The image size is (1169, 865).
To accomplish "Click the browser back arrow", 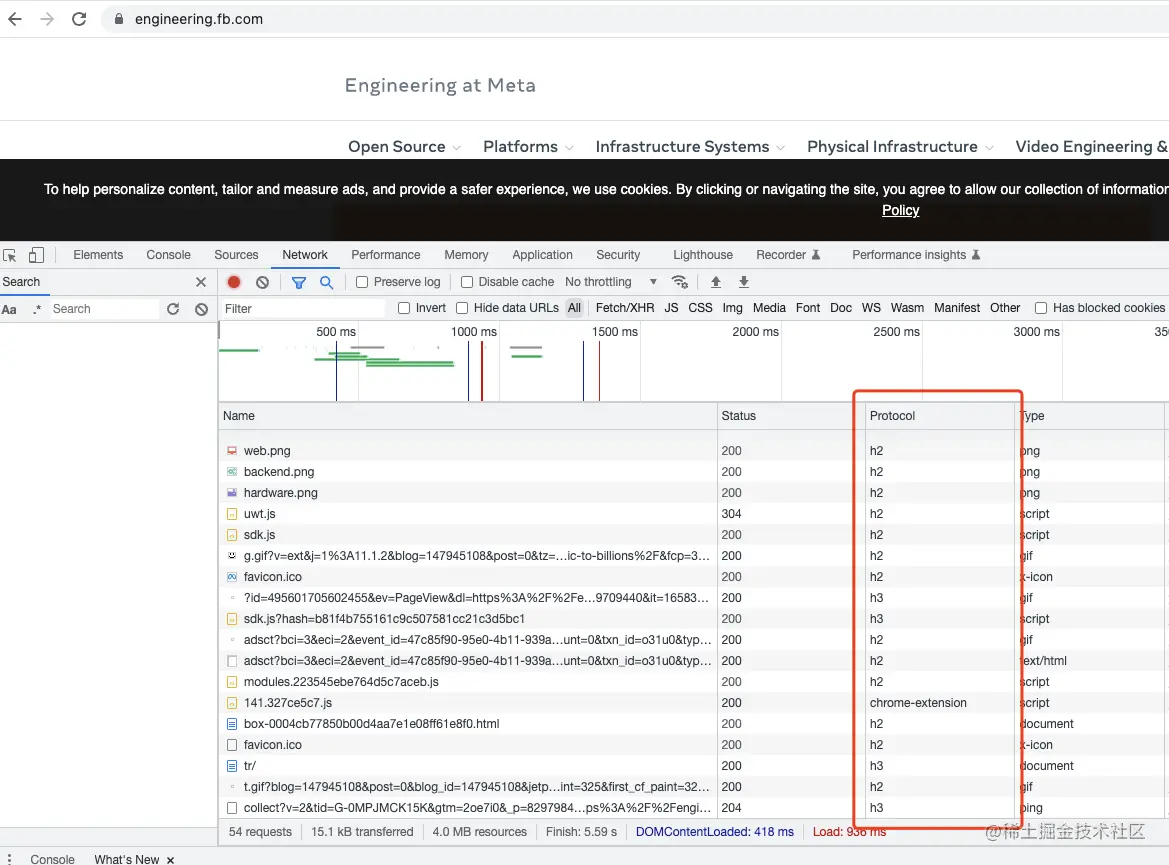I will pyautogui.click(x=15, y=19).
